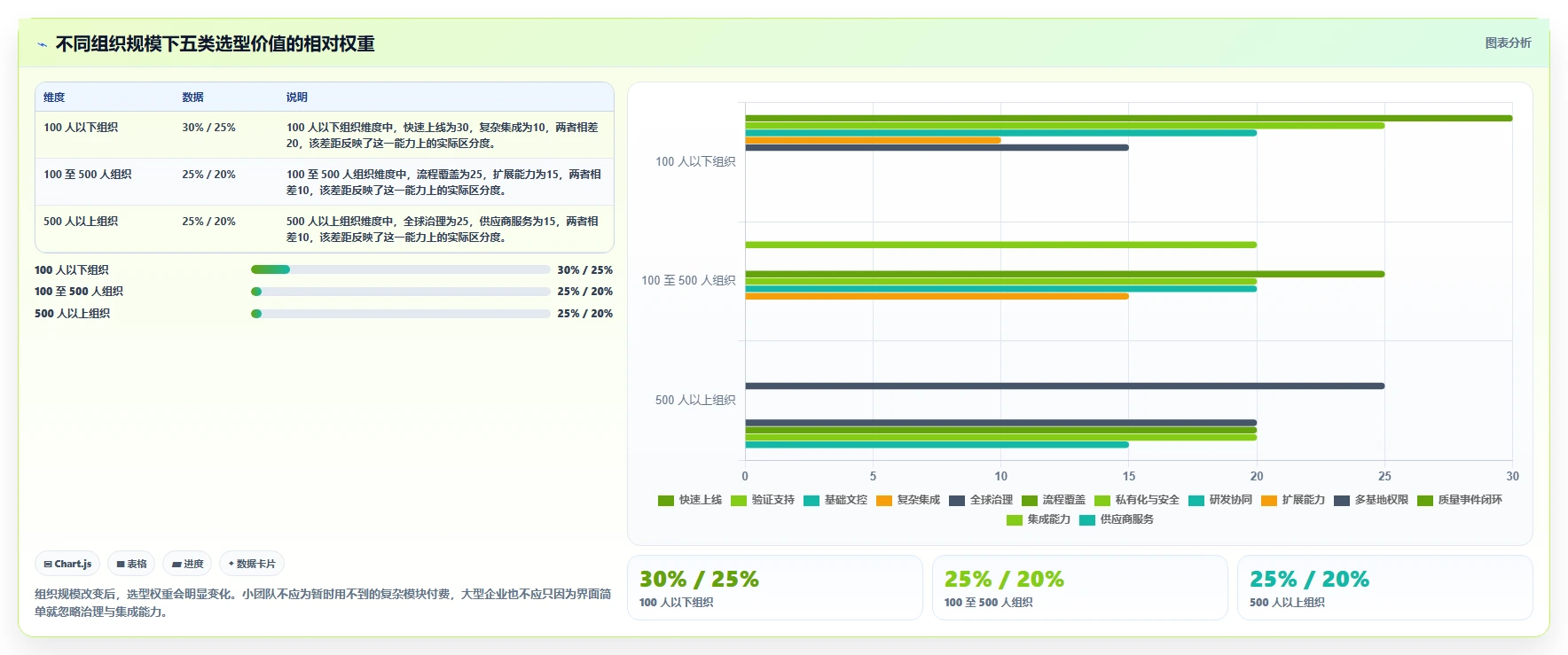Screen dimensions: 1568x655
Task: Toggle the 快速上线 legend series
Action: coord(690,500)
